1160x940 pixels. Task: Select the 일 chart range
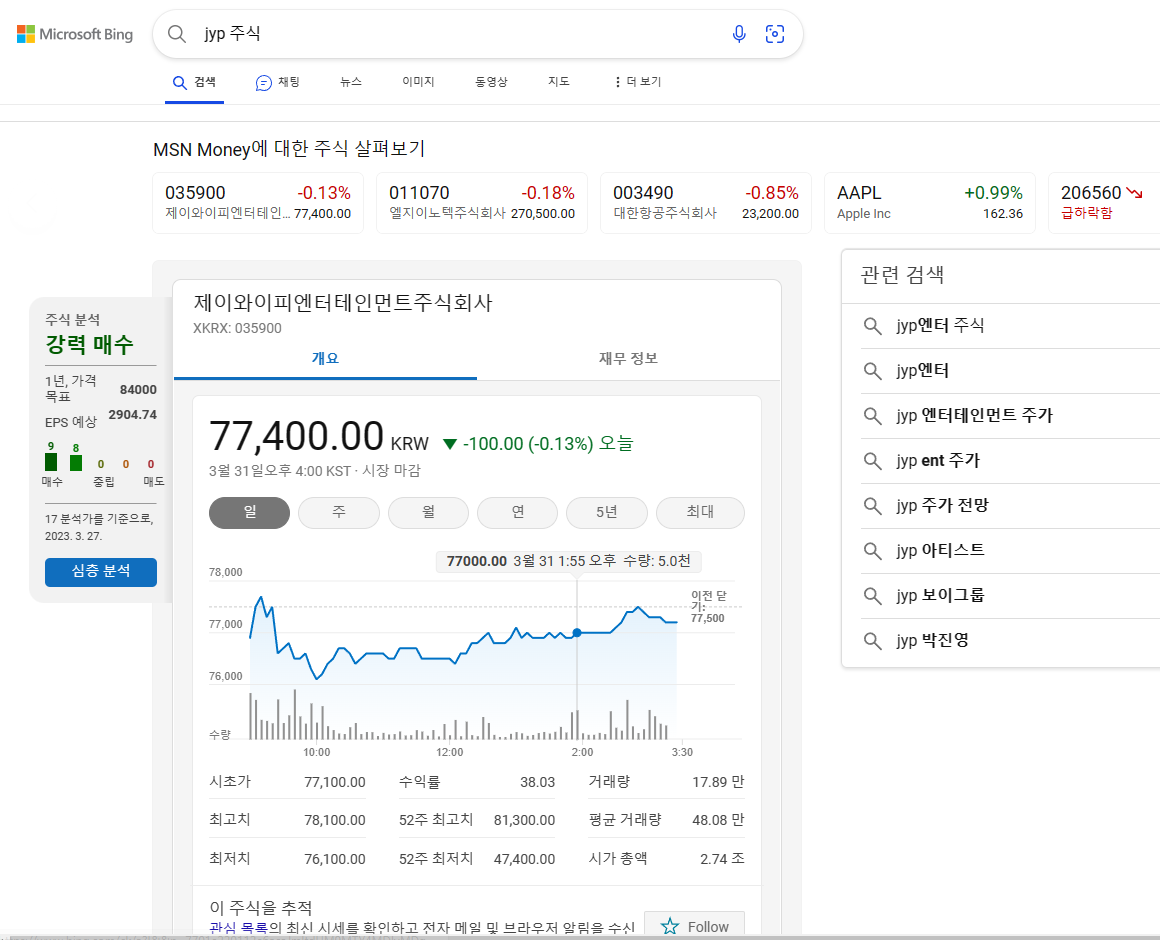coord(249,513)
